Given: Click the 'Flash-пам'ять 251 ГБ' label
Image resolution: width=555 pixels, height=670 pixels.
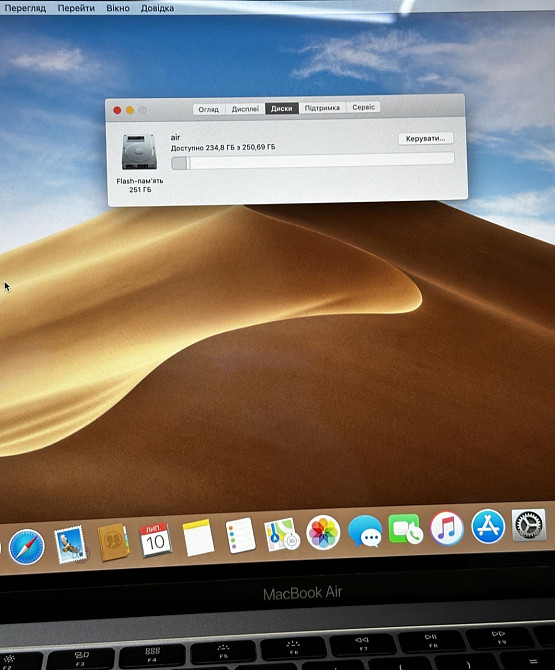Looking at the screenshot, I should (x=140, y=185).
